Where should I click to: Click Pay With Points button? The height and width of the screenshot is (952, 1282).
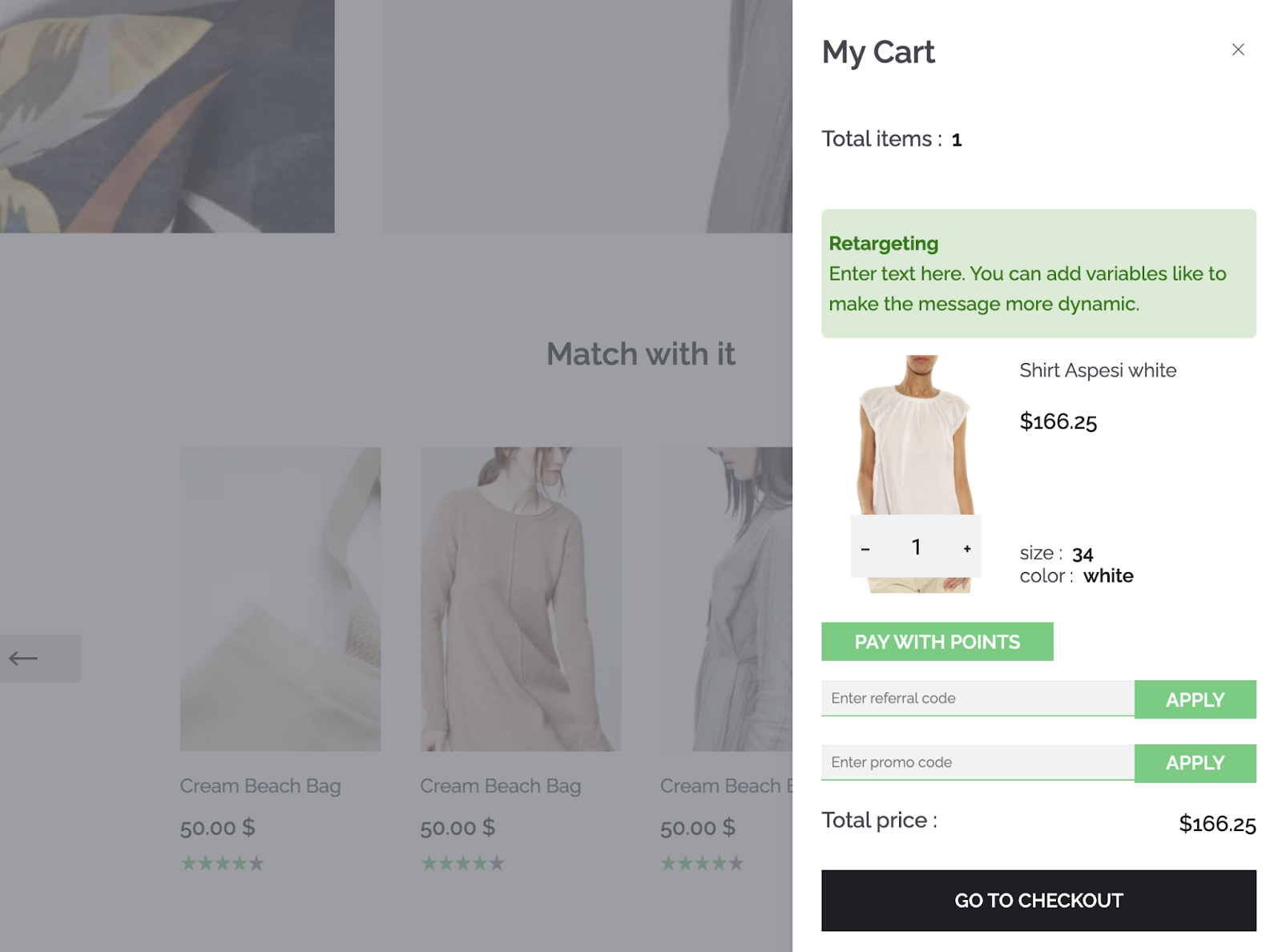[937, 642]
